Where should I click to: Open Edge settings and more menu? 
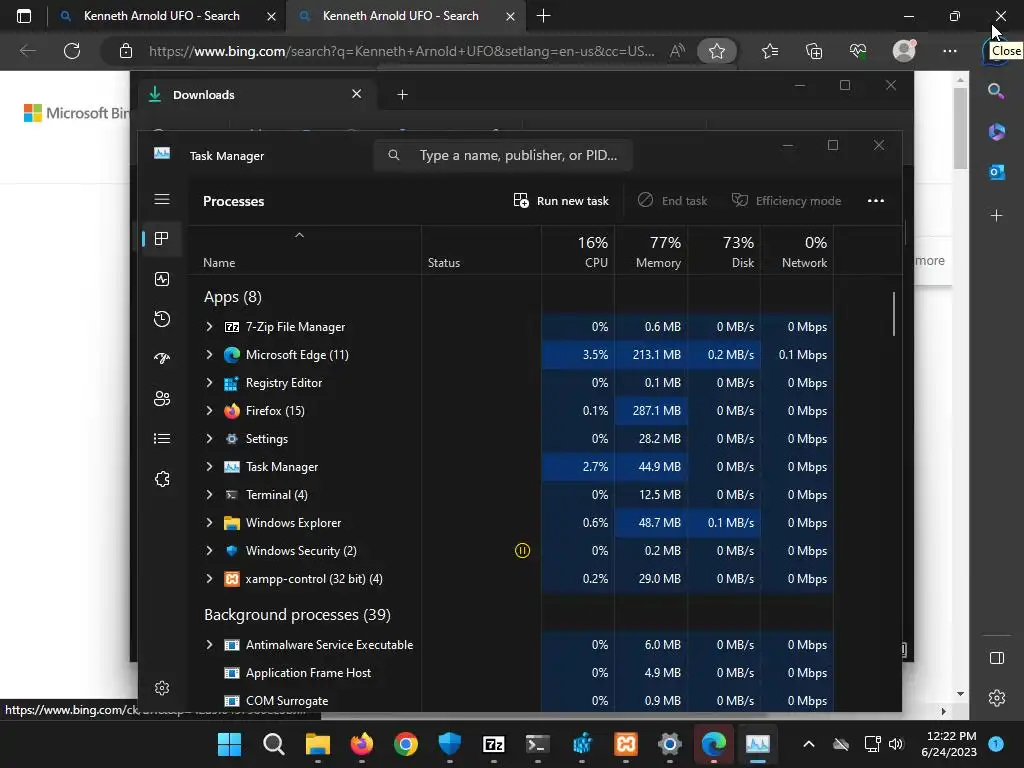(x=950, y=51)
